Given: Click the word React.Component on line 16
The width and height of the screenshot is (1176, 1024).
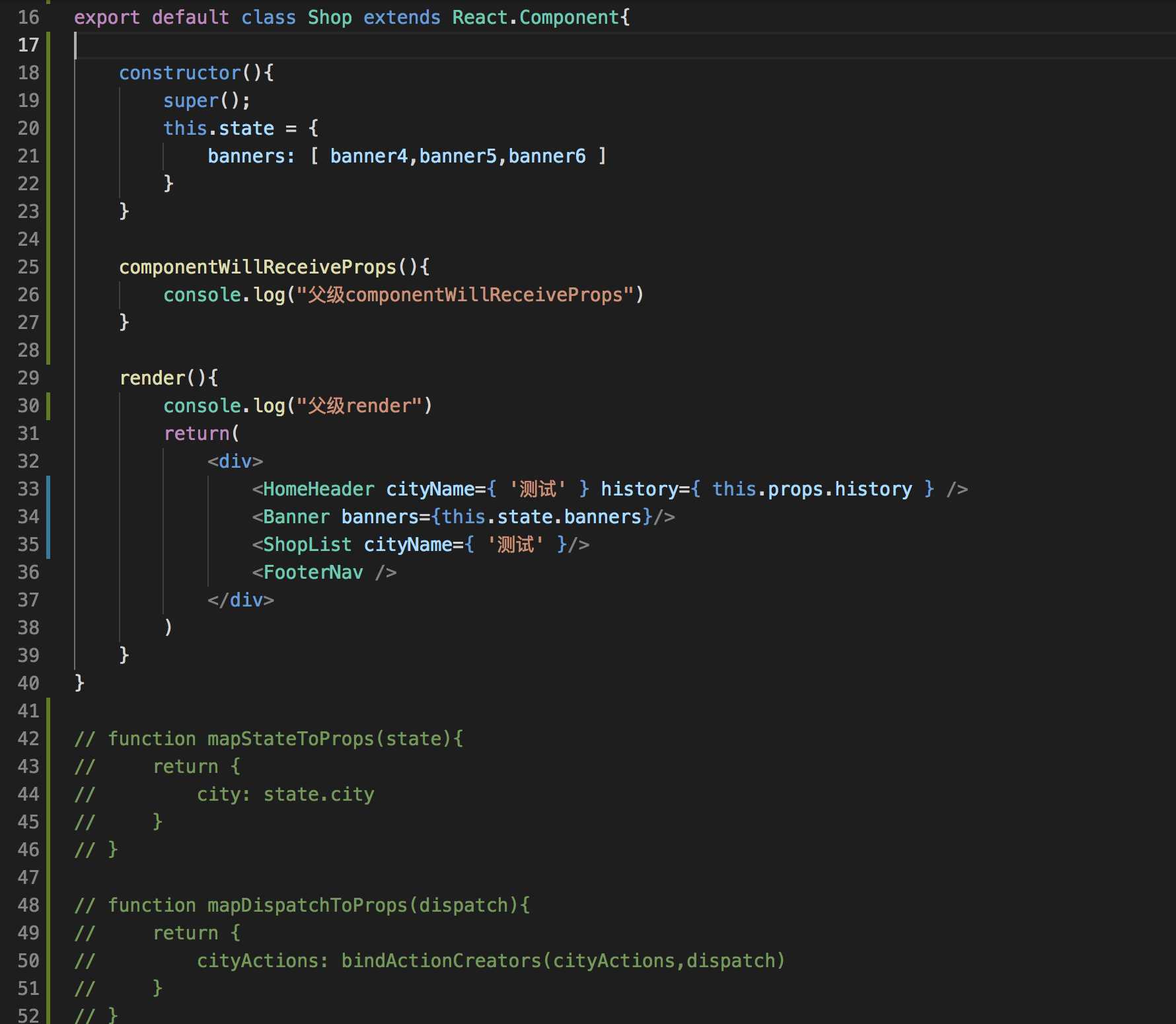Looking at the screenshot, I should coord(536,17).
